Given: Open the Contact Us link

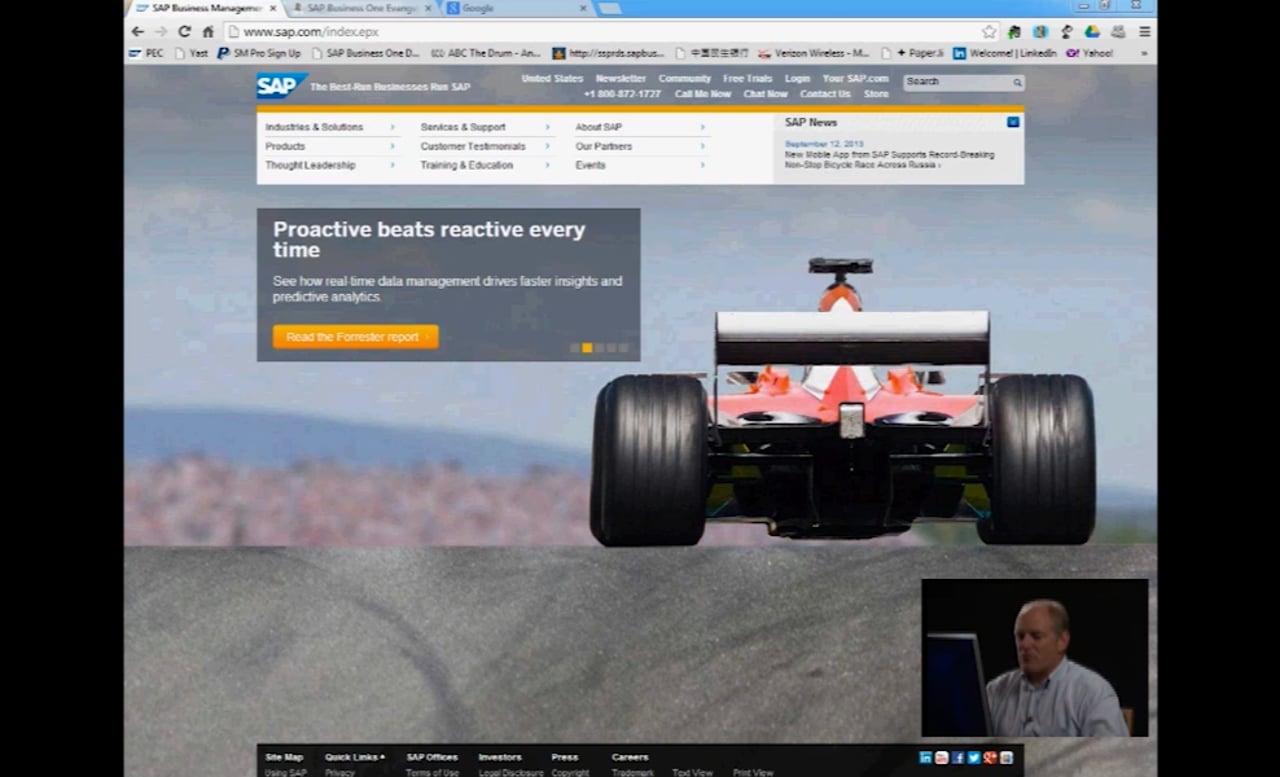Looking at the screenshot, I should (825, 94).
